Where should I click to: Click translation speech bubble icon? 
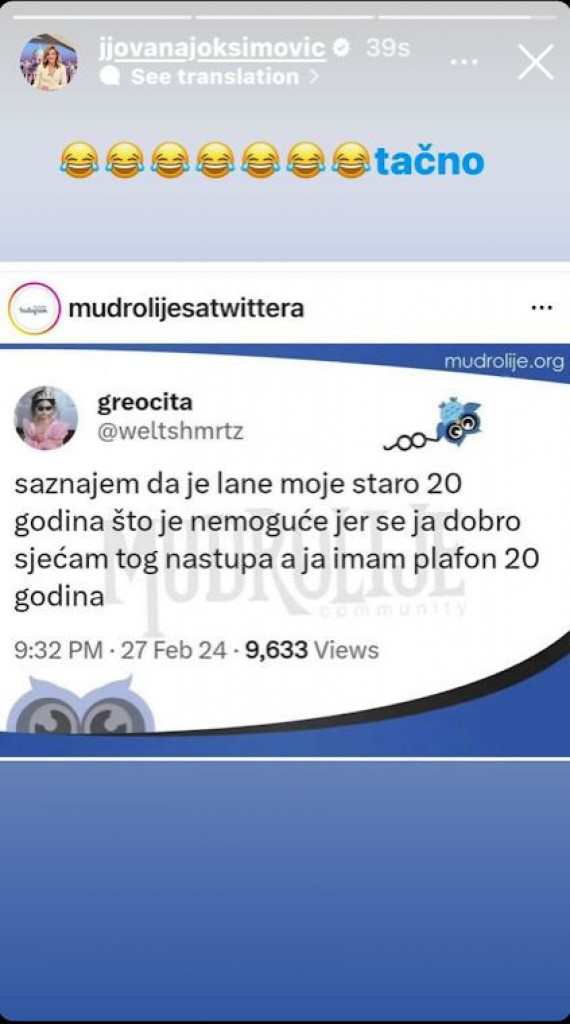click(x=111, y=76)
